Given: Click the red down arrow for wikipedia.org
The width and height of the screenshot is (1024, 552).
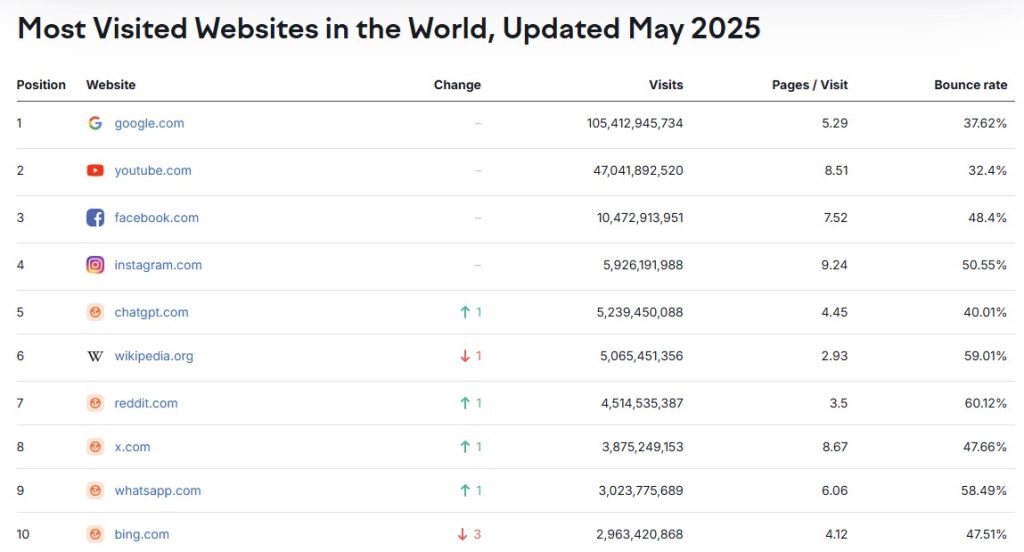Looking at the screenshot, I should tap(465, 356).
